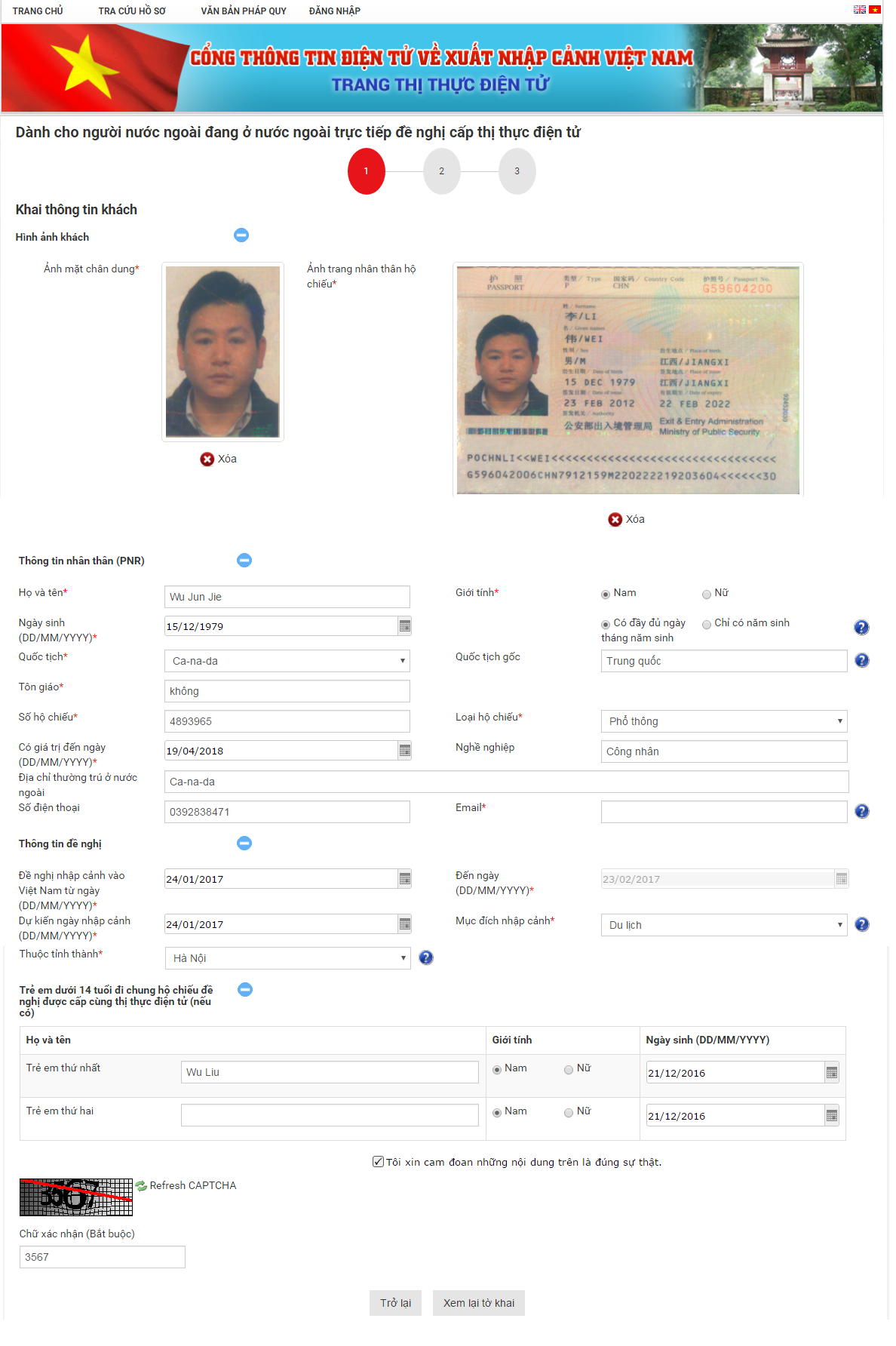The height and width of the screenshot is (1346, 896).
Task: Remove passport page image via Xóa icon
Action: click(x=615, y=519)
